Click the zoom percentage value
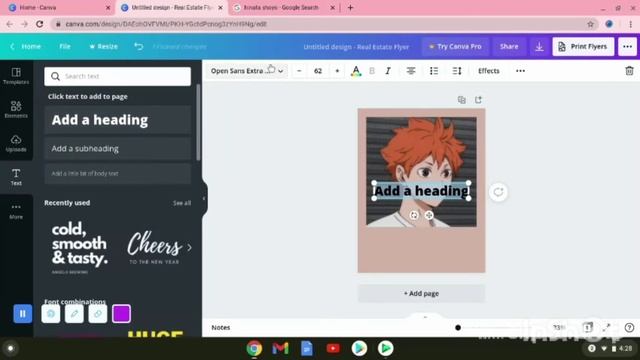This screenshot has width=640, height=360. tap(558, 327)
